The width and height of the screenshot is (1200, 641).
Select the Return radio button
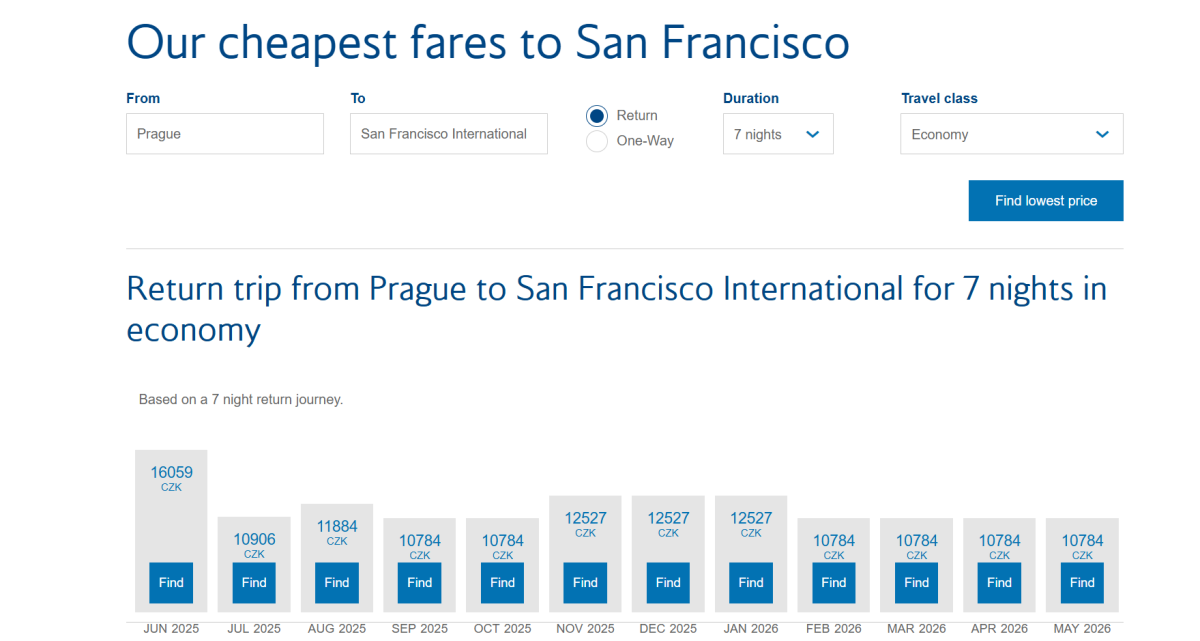coord(597,116)
